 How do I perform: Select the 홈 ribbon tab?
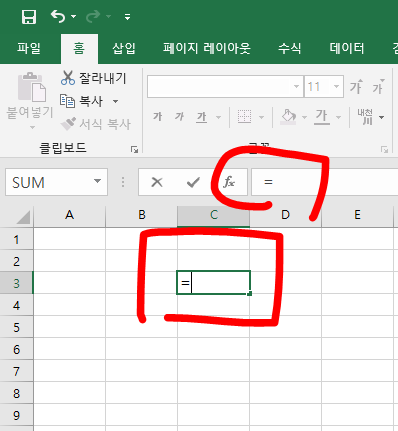79,49
